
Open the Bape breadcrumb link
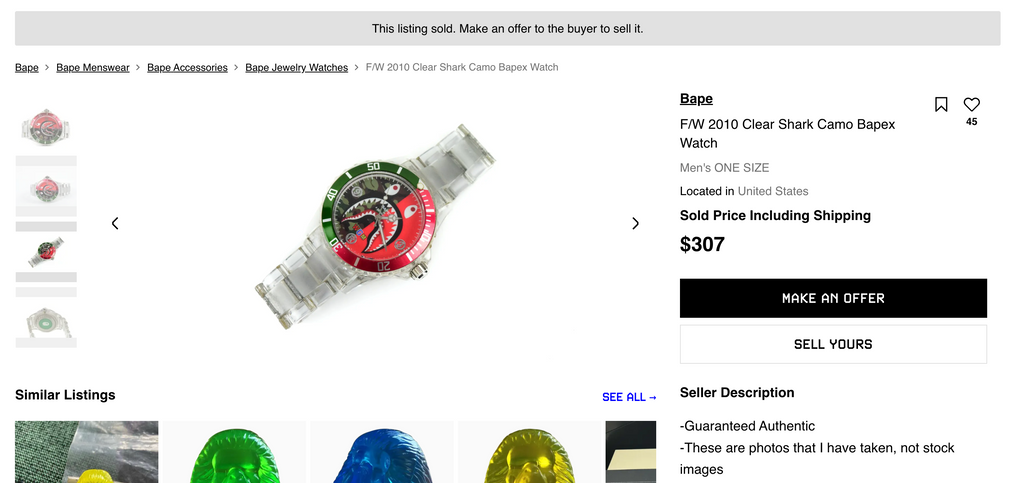coord(27,67)
